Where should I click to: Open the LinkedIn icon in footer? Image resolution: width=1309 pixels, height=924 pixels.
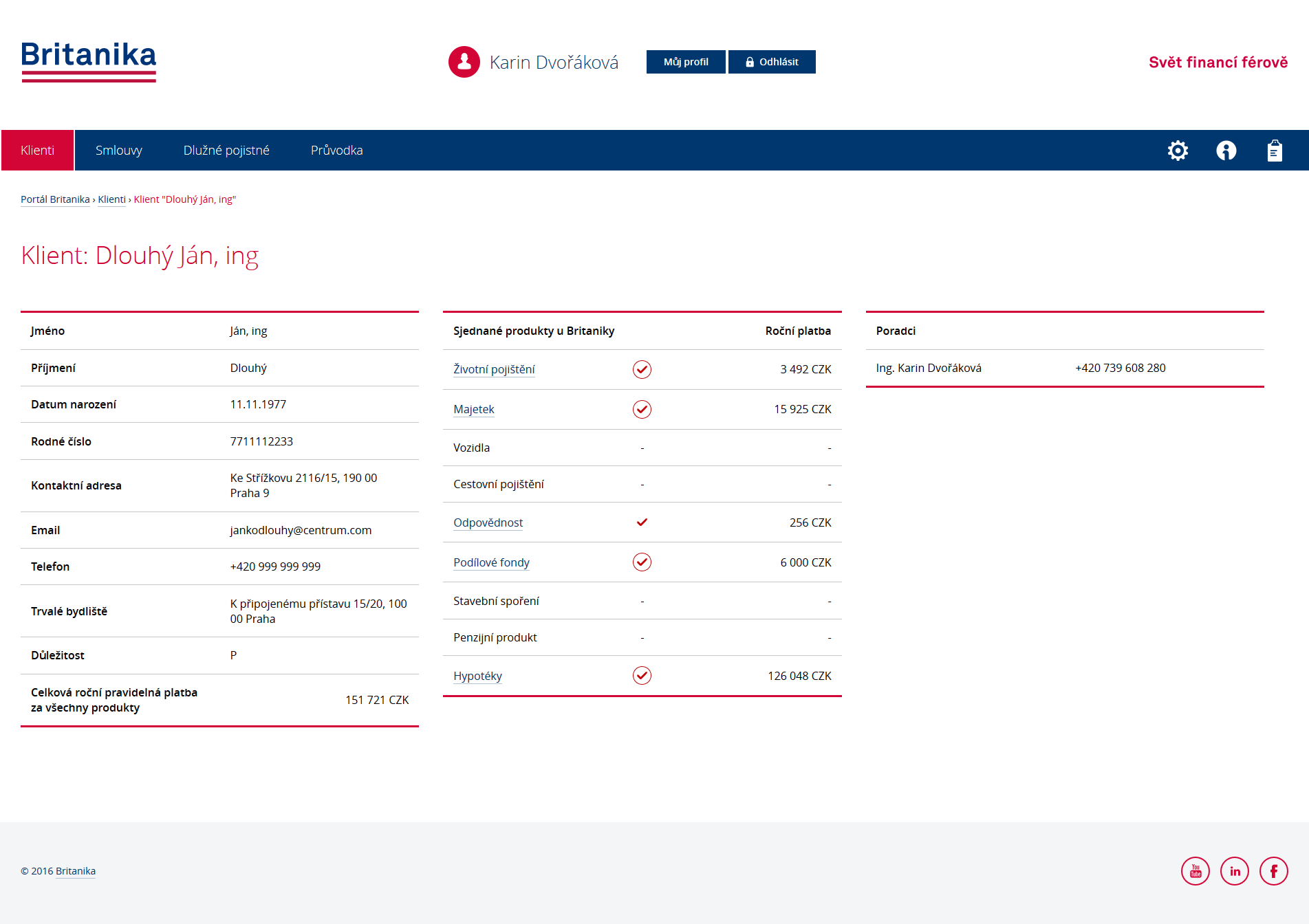[x=1234, y=871]
